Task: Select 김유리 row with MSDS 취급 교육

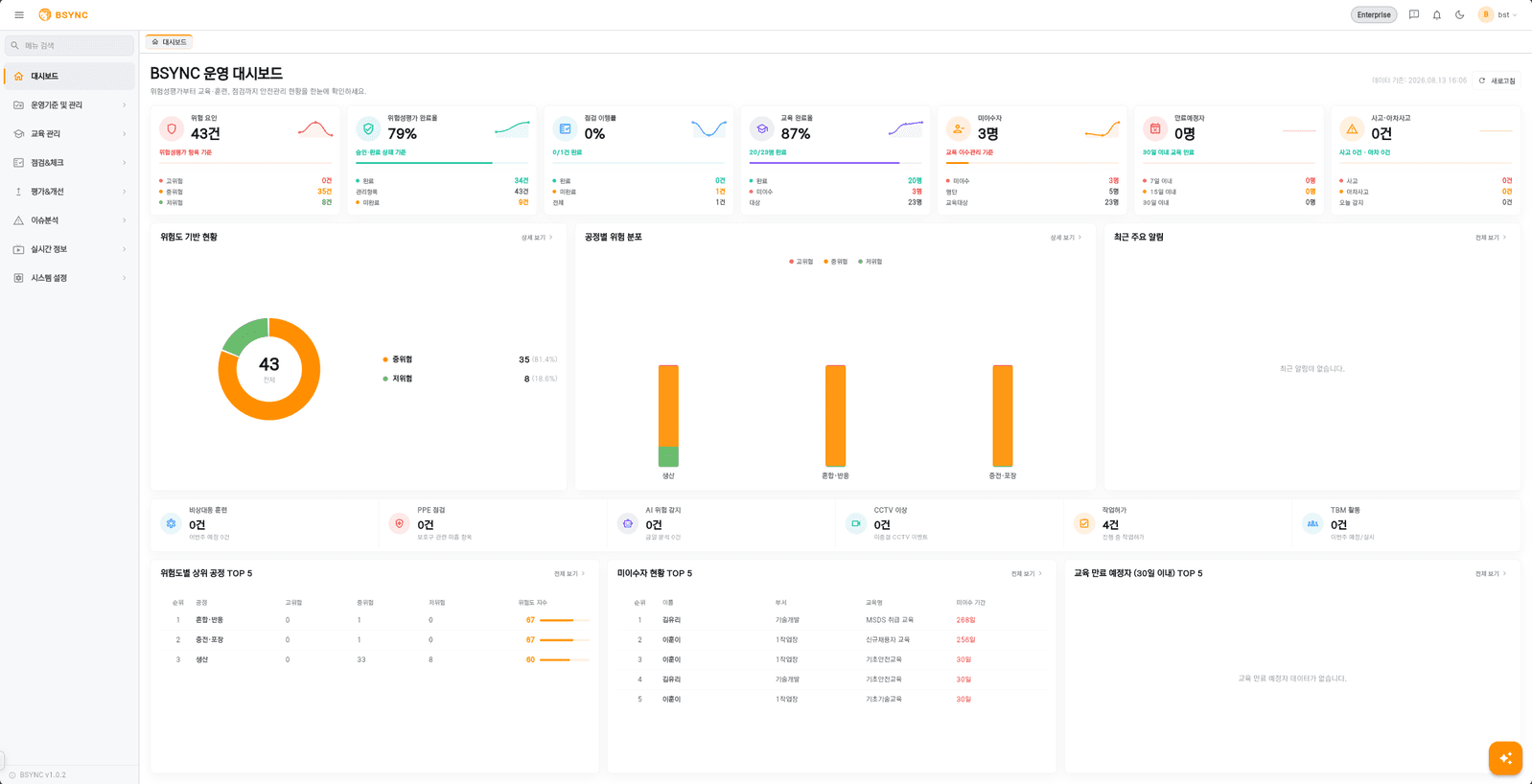Action: (x=831, y=620)
